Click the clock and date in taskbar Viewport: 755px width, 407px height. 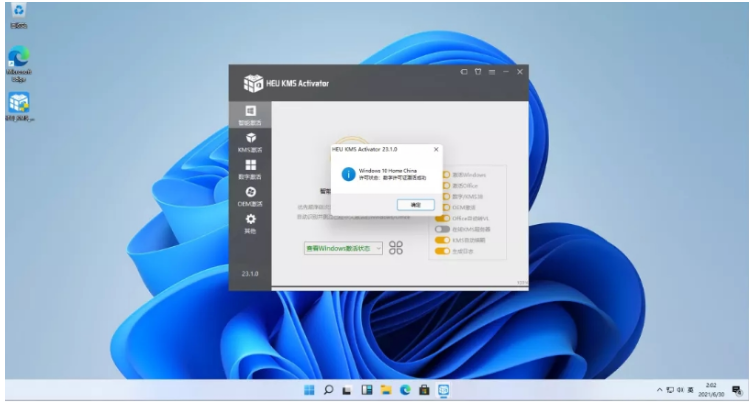point(711,389)
